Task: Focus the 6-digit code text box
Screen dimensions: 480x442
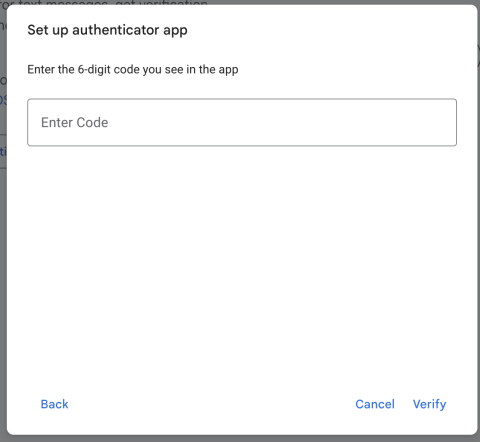Action: point(242,122)
